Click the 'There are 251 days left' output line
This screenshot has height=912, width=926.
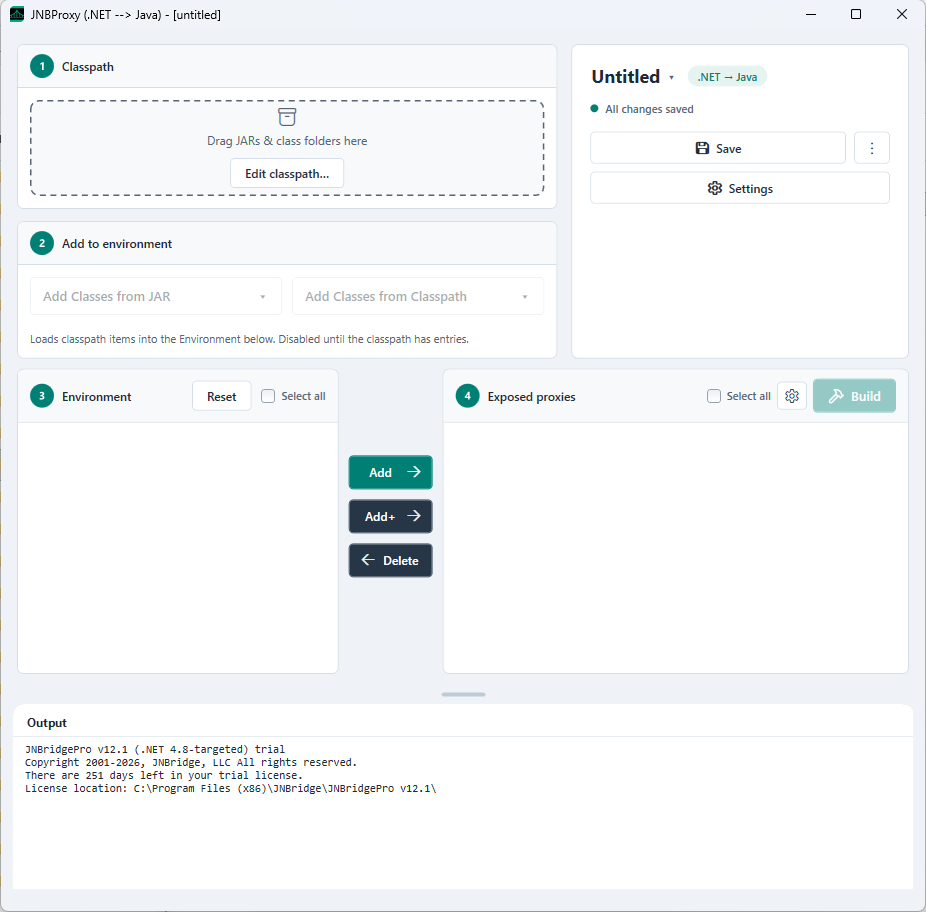coord(164,775)
